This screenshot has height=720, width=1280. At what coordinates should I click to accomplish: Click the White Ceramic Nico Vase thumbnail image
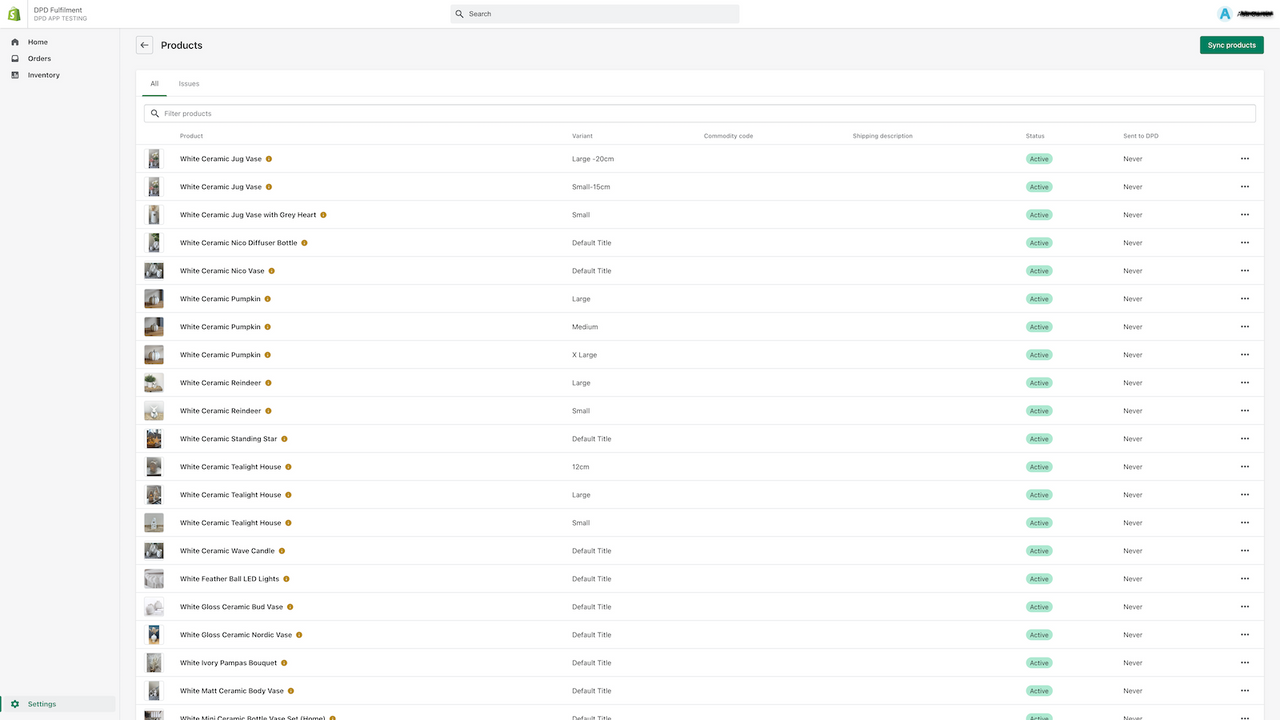[153, 270]
